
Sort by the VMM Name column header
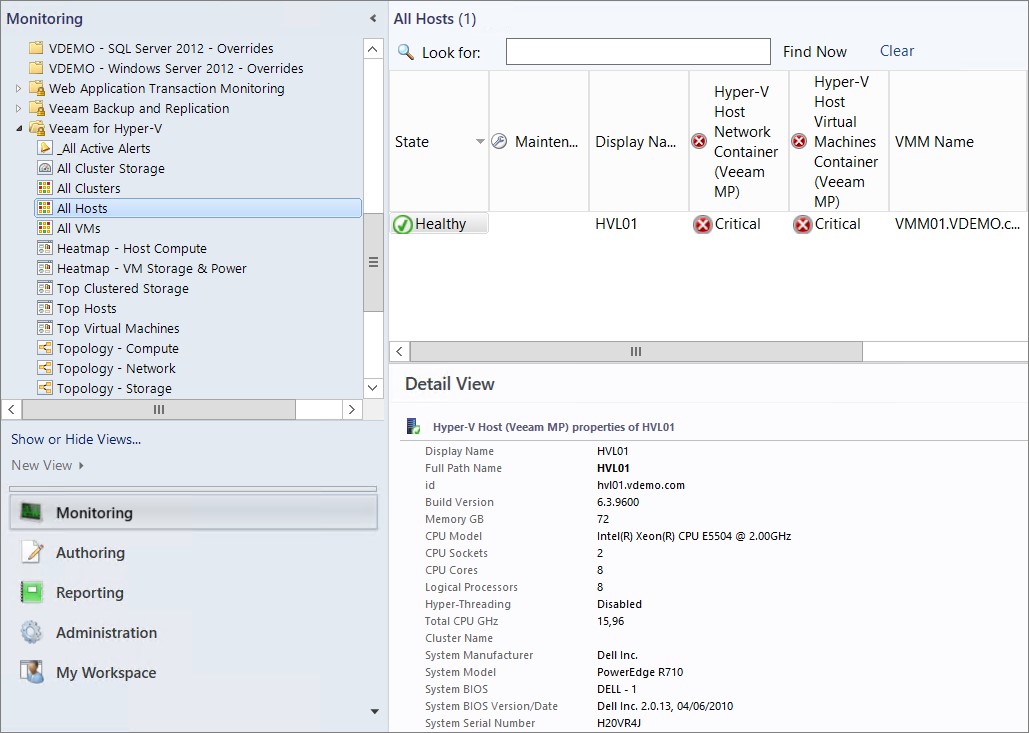click(958, 142)
